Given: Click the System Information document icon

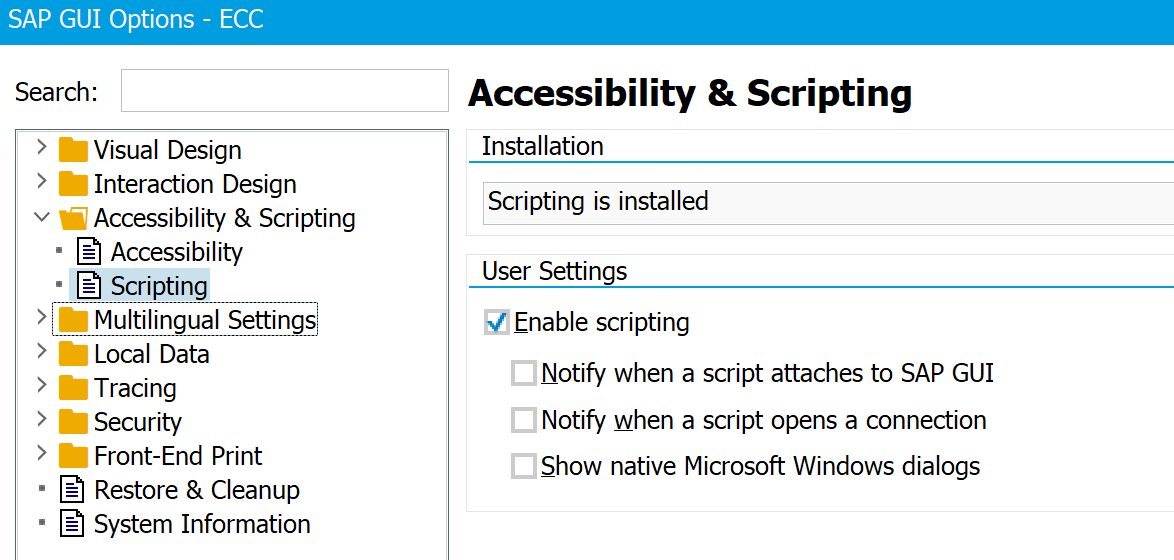Looking at the screenshot, I should pyautogui.click(x=73, y=525).
